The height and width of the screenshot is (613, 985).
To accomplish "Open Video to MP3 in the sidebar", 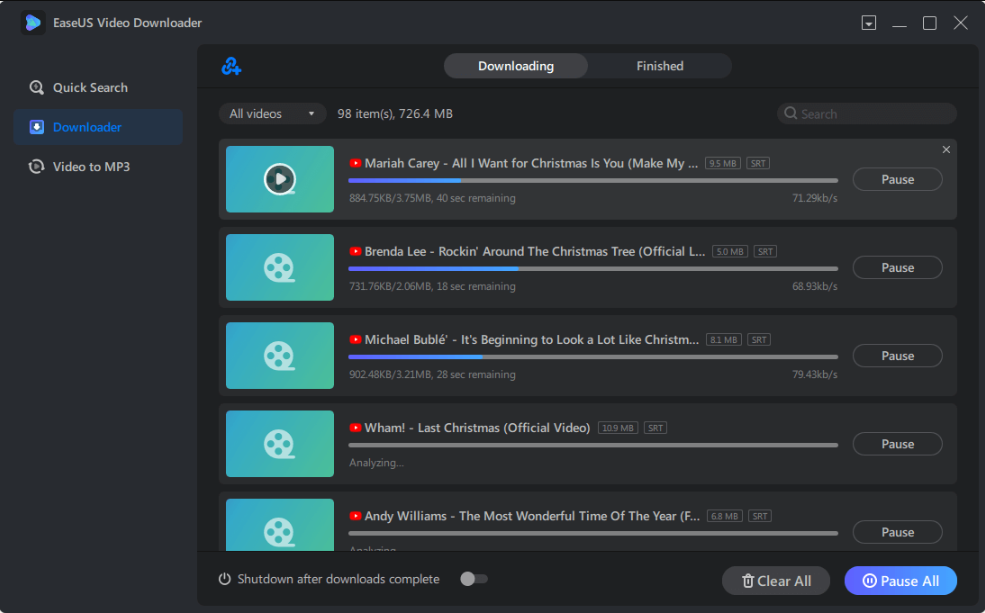I will (91, 167).
